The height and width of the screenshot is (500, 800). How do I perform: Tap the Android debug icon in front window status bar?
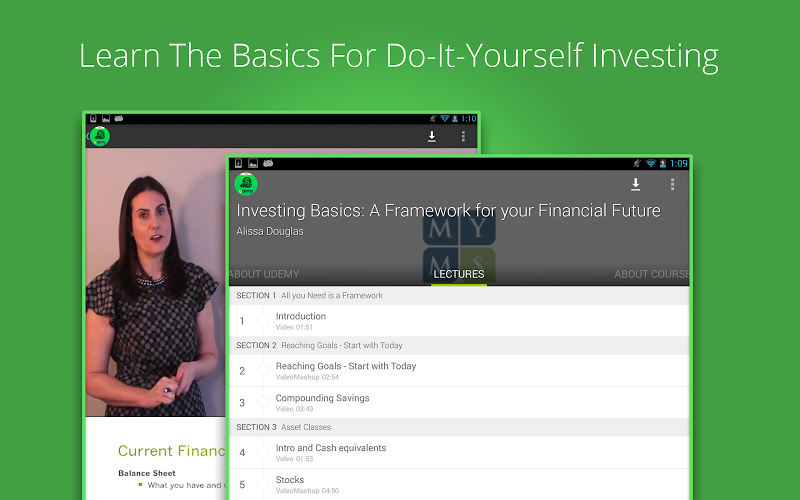pyautogui.click(x=268, y=163)
